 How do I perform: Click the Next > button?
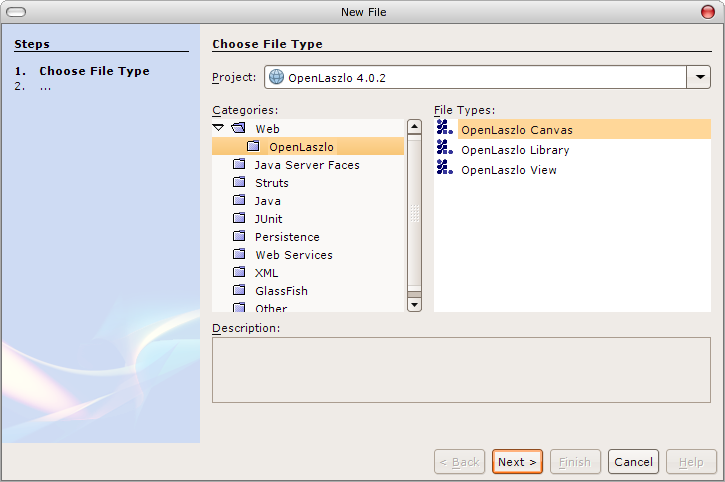point(517,462)
